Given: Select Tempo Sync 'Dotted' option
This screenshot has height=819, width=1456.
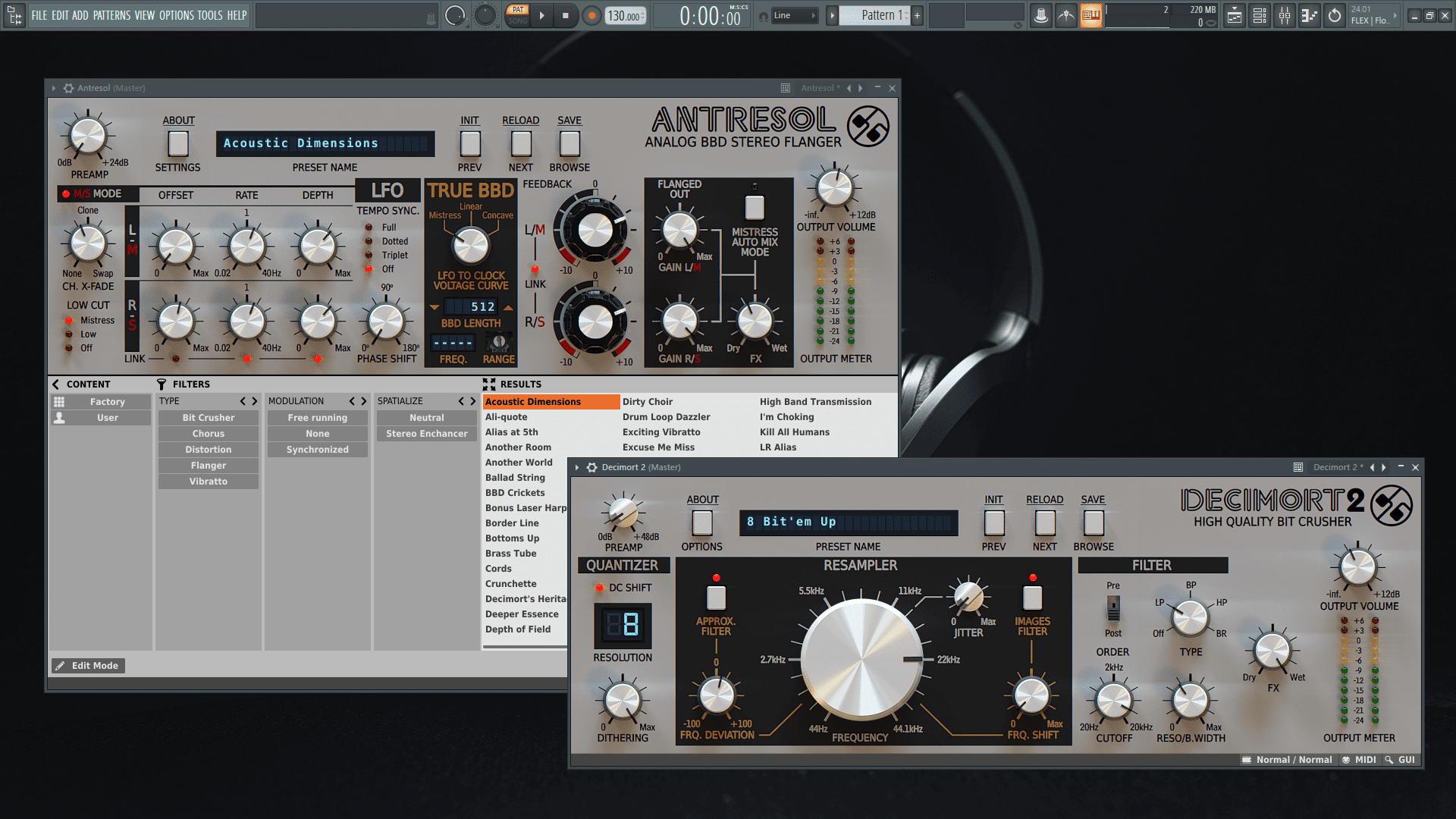Looking at the screenshot, I should 369,241.
